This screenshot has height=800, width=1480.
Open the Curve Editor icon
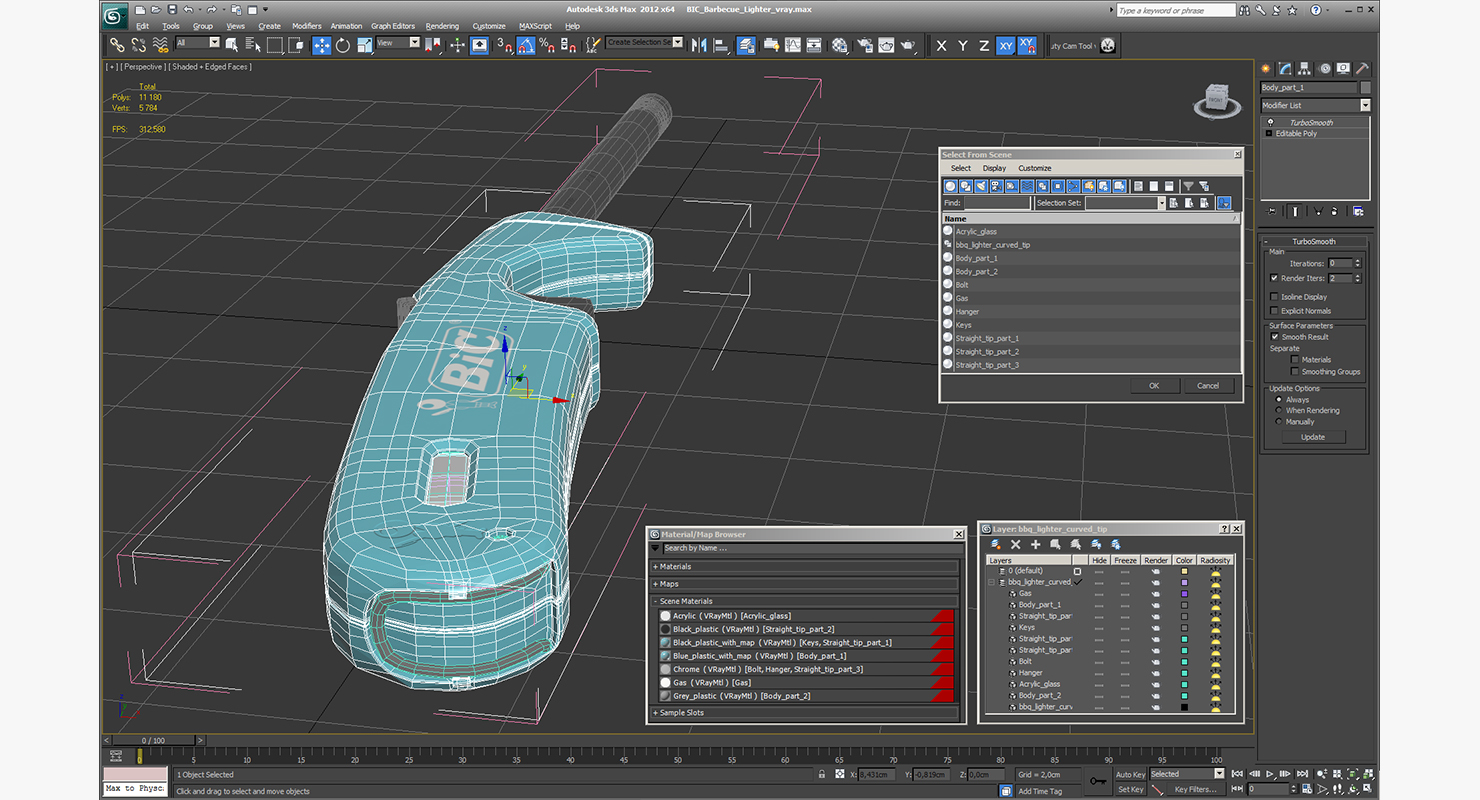coord(793,45)
